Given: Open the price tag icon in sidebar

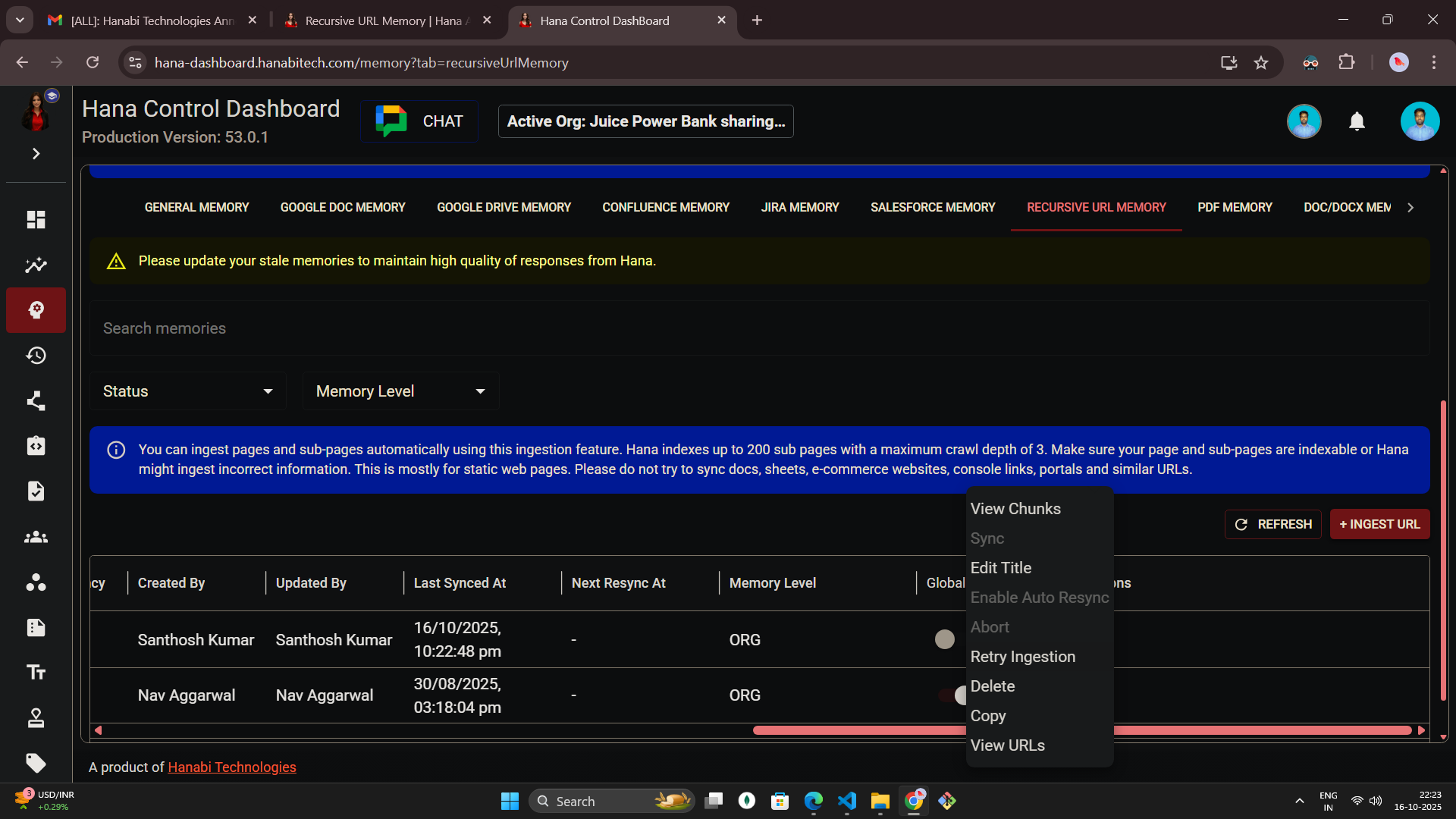Looking at the screenshot, I should point(36,762).
